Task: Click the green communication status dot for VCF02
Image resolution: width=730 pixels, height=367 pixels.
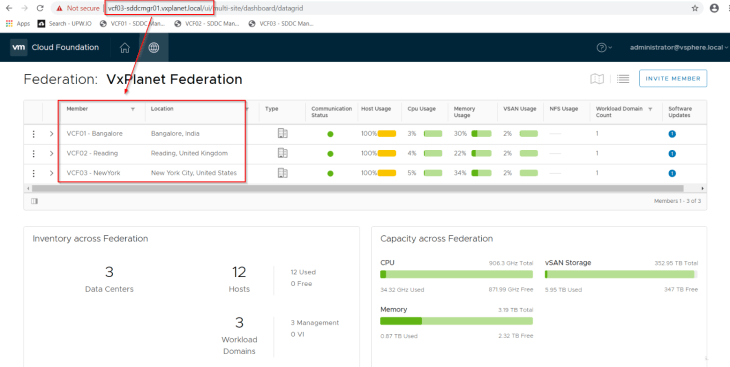Action: tap(330, 154)
